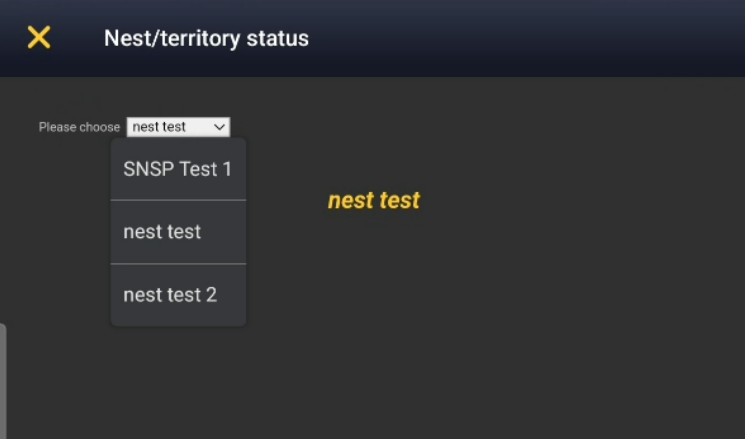
Task: Select 'SNSP Test 1' from the list
Action: click(x=177, y=169)
